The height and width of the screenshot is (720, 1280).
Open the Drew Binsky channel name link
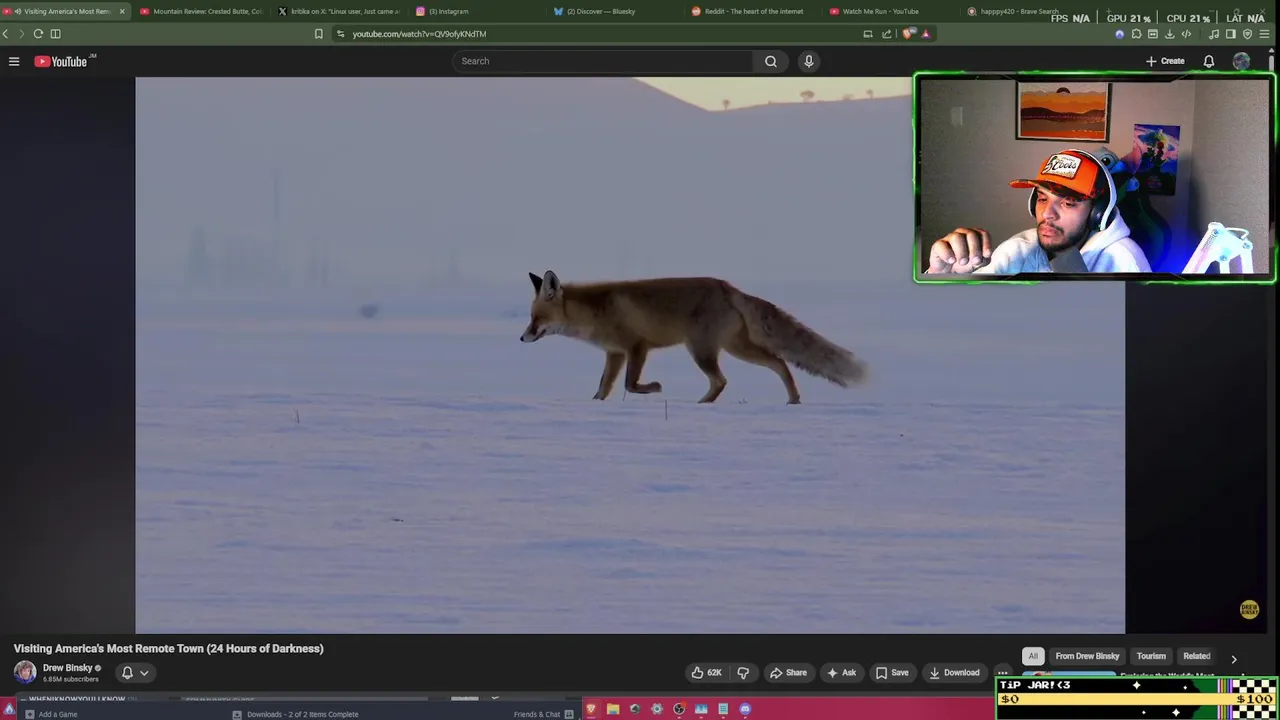click(x=67, y=668)
